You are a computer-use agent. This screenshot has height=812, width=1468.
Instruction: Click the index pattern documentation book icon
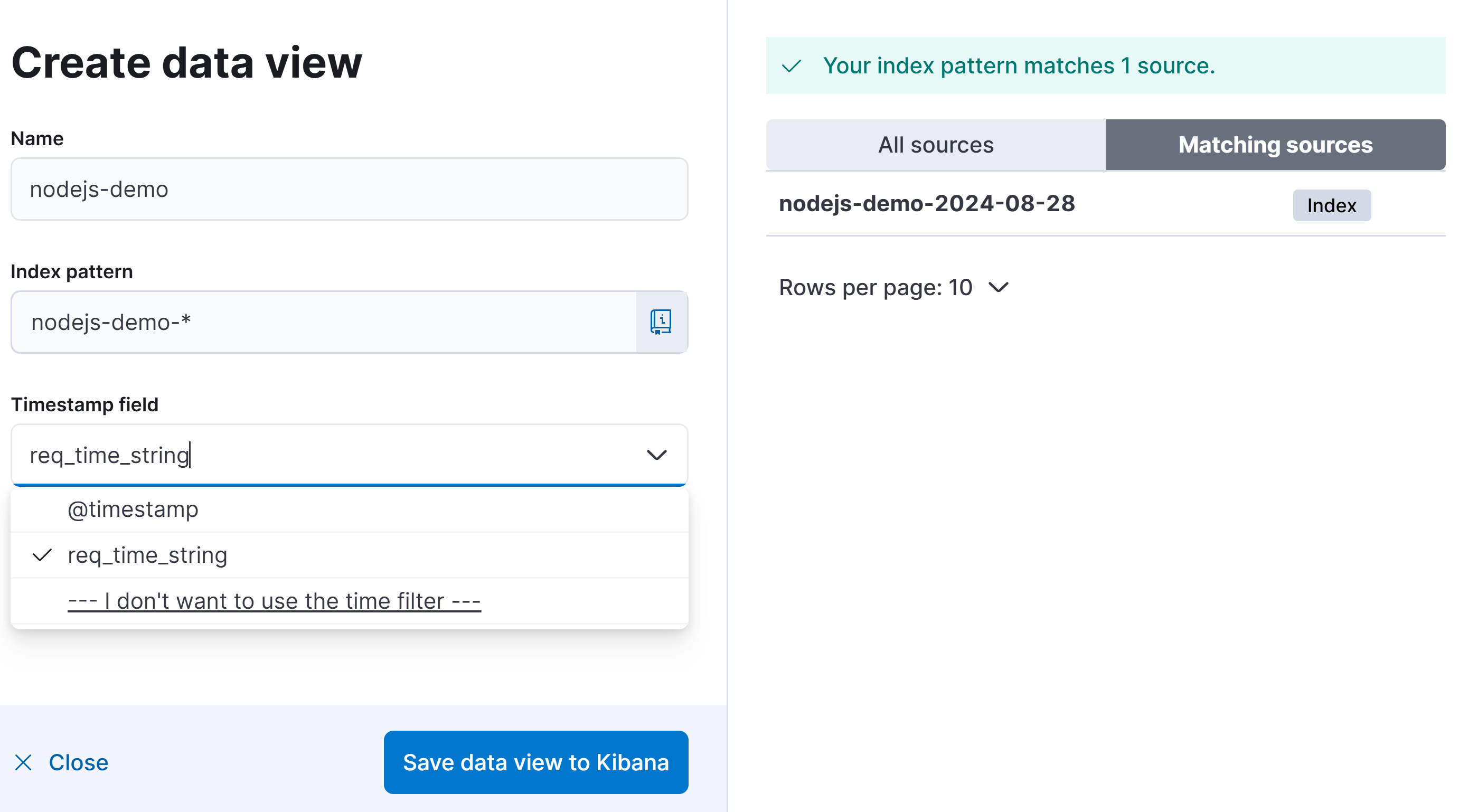click(x=661, y=322)
